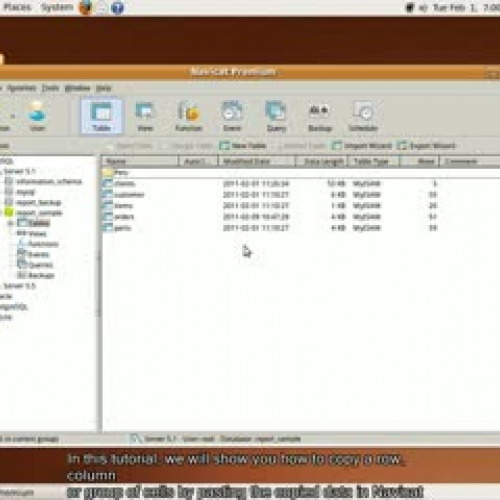Open the Favorites menu

point(21,88)
